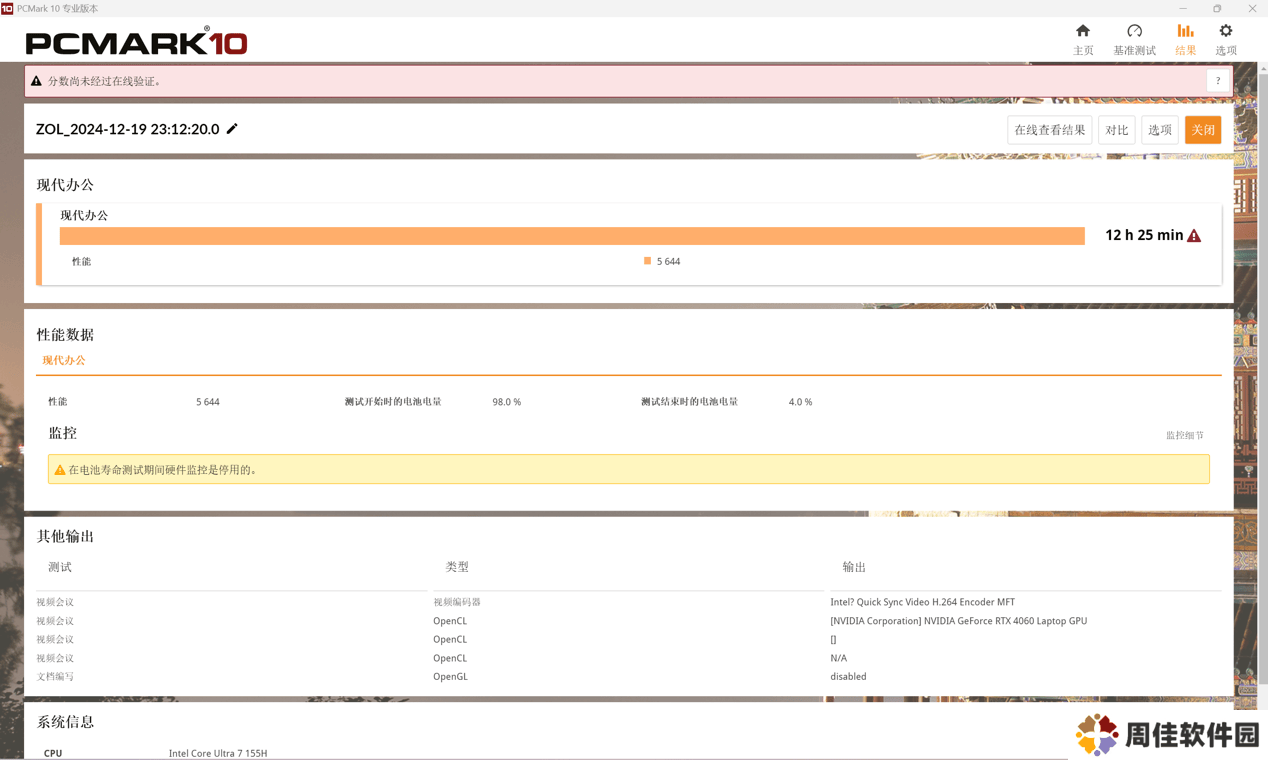Click the PCMark 10 logo

[136, 42]
